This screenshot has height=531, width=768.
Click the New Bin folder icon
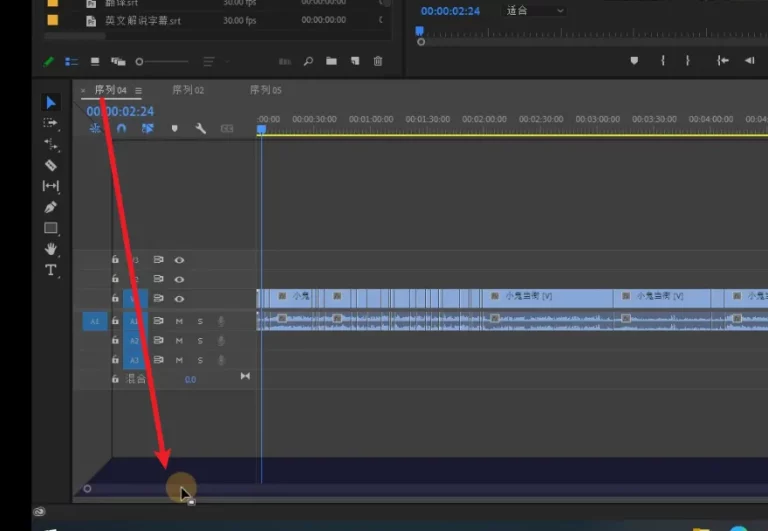point(331,61)
